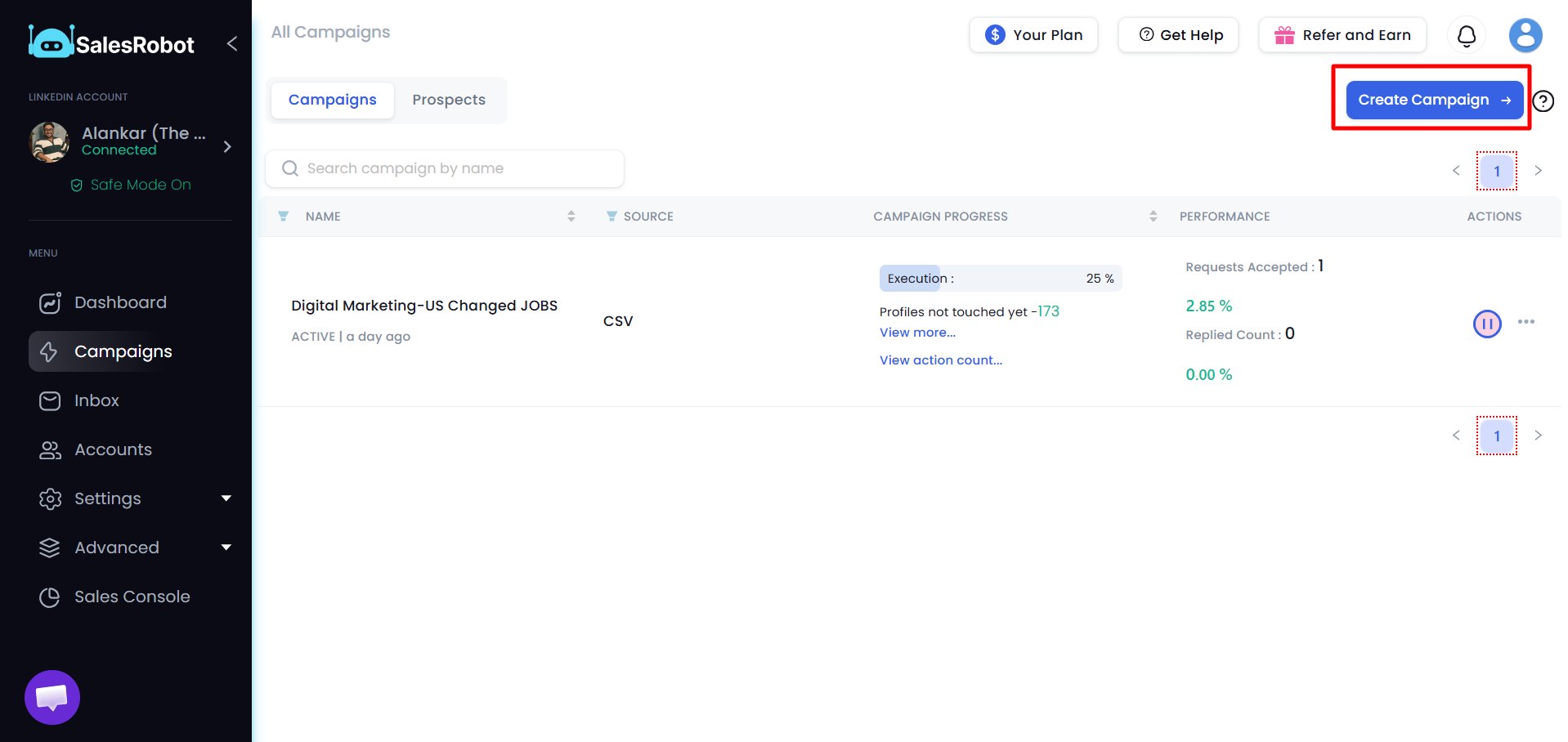Sort campaigns by Name column

[x=571, y=216]
